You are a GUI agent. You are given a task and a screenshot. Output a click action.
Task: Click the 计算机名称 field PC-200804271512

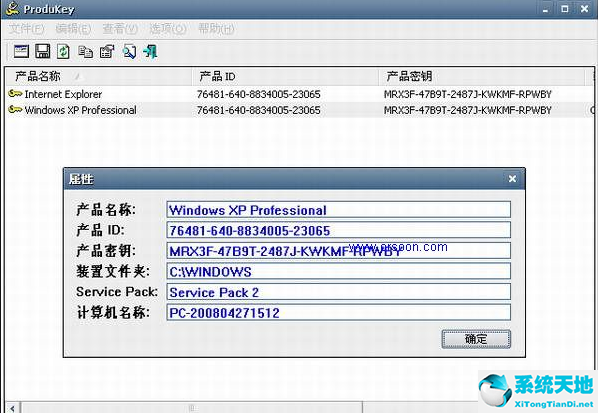tap(339, 313)
